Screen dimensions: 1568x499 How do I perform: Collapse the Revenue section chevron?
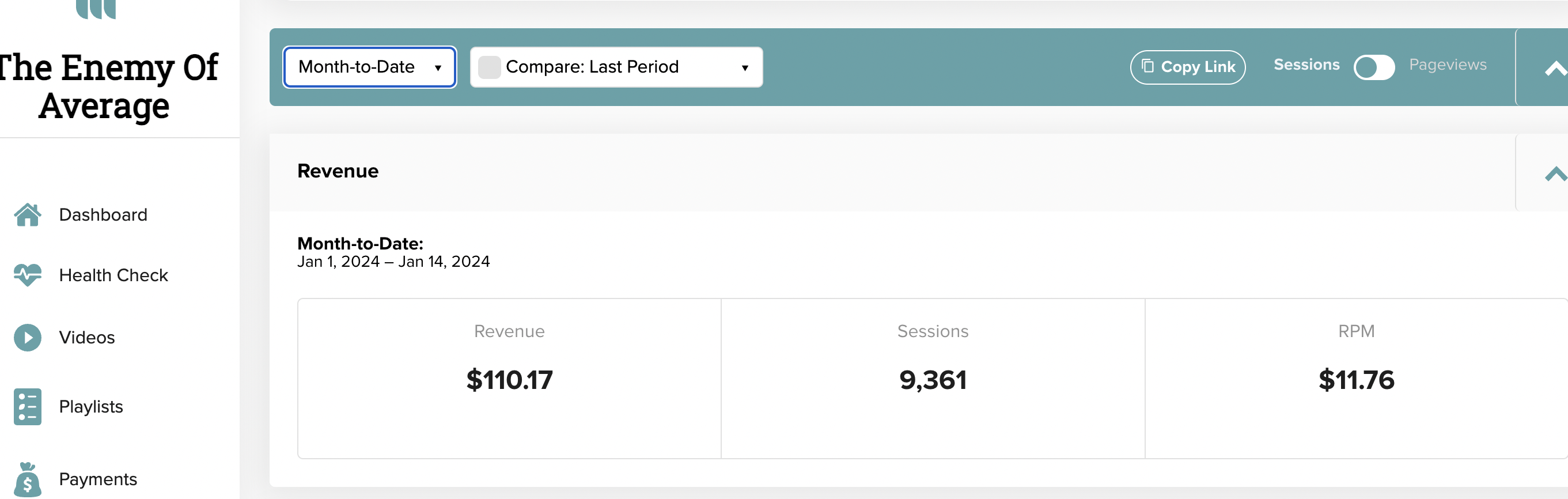[x=1555, y=173]
